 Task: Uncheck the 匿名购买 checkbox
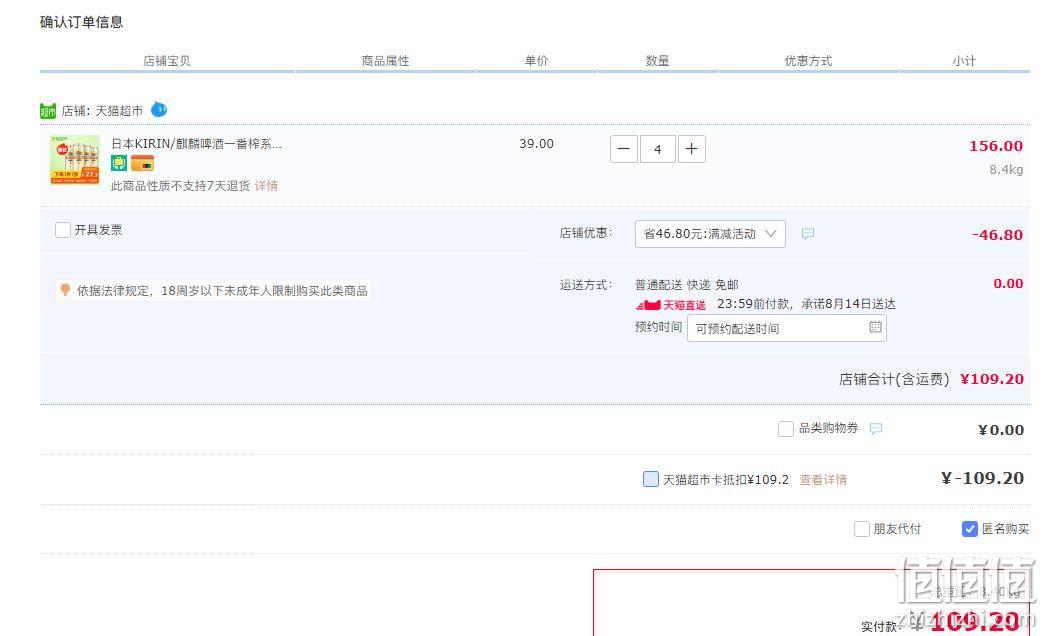click(970, 529)
